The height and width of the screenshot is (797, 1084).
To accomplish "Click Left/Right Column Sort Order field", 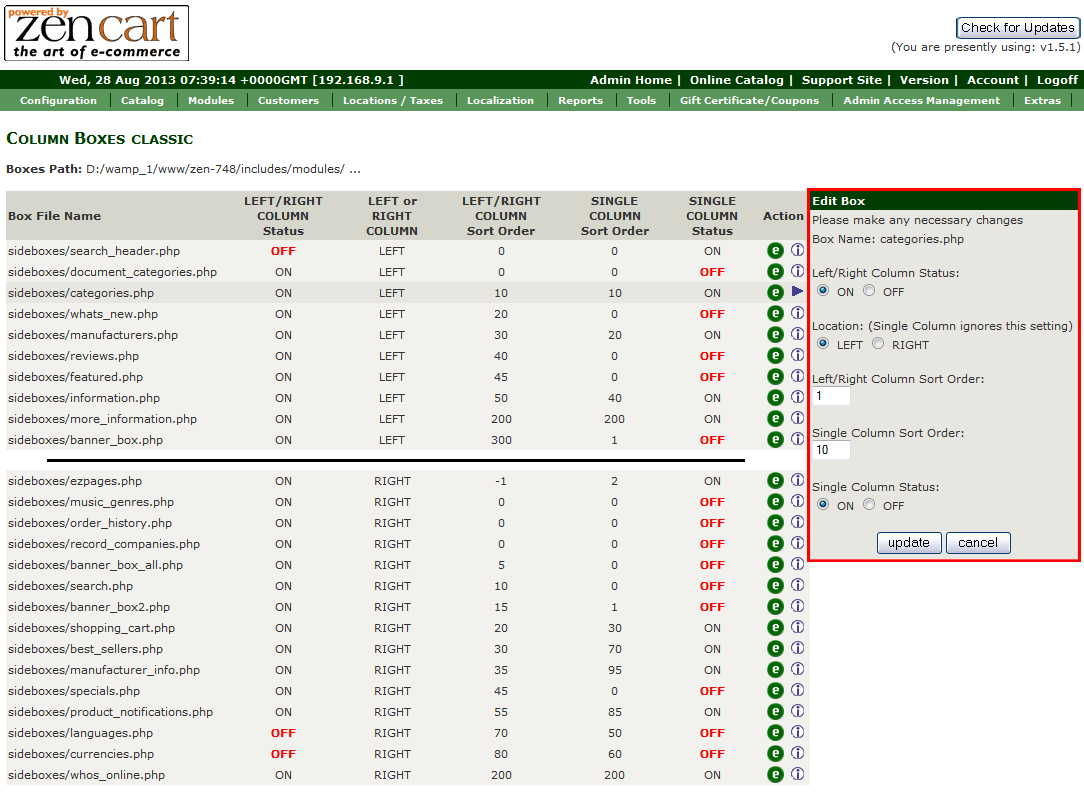I will pos(831,397).
